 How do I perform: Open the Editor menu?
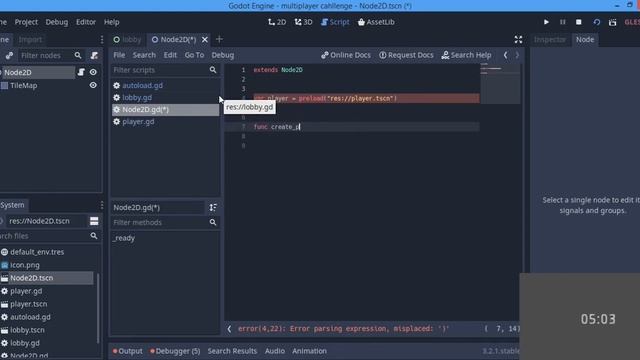pos(86,22)
